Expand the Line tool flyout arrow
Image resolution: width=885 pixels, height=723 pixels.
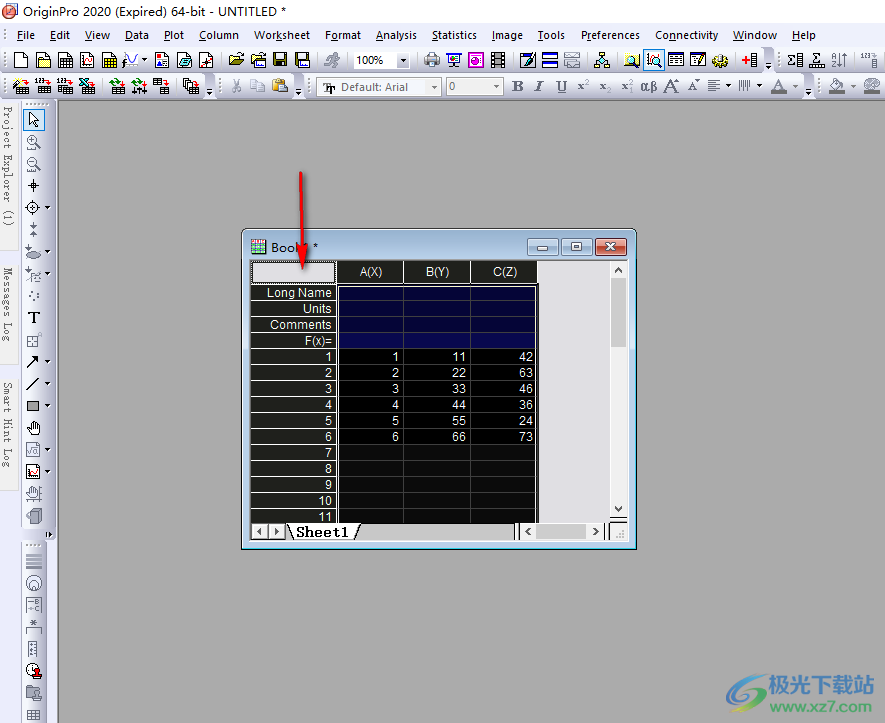(47, 384)
